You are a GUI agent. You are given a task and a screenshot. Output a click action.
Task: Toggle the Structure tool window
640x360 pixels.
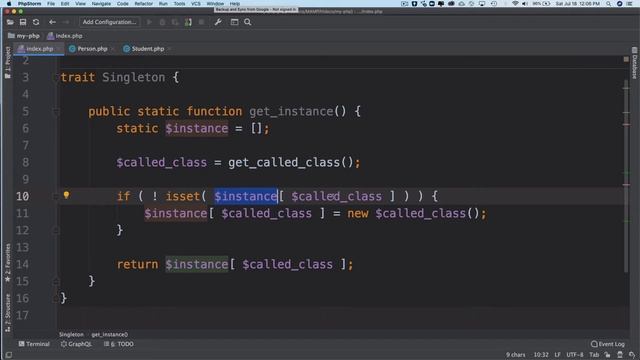(x=7, y=312)
